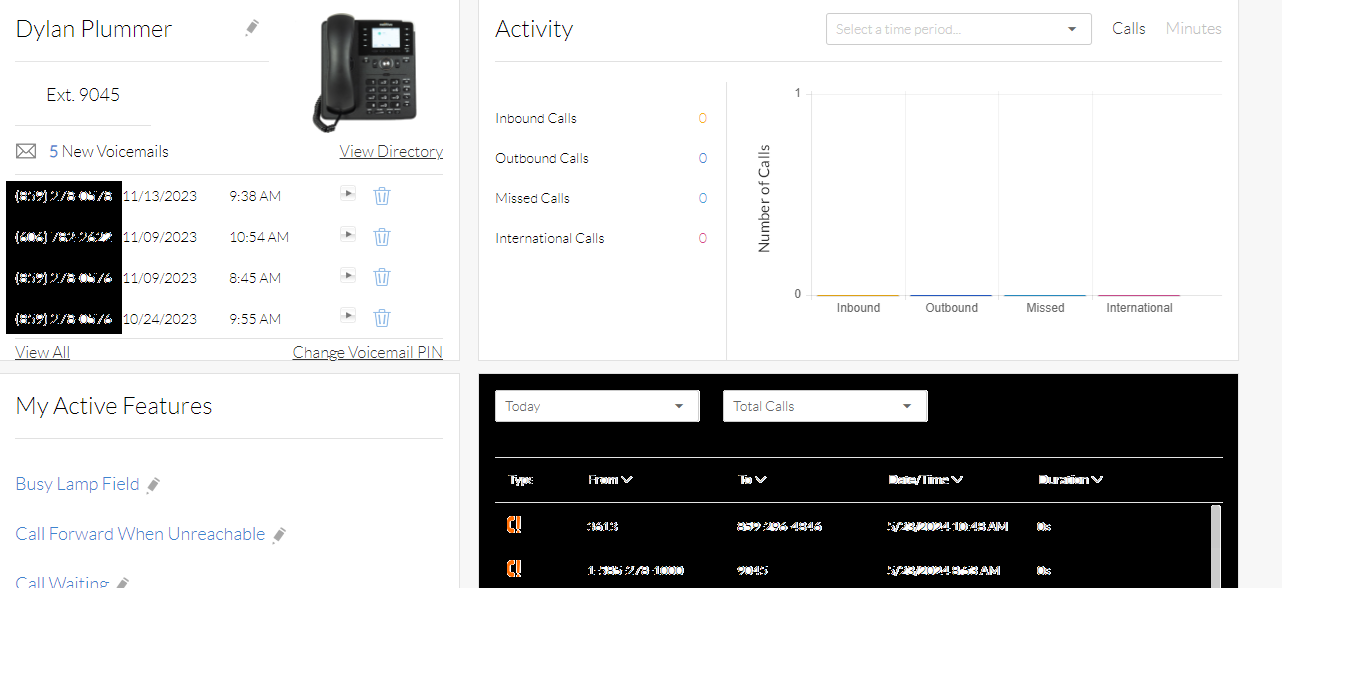
Task: Delete the 11/13/2023 9:38 AM voicemail
Action: coord(382,196)
